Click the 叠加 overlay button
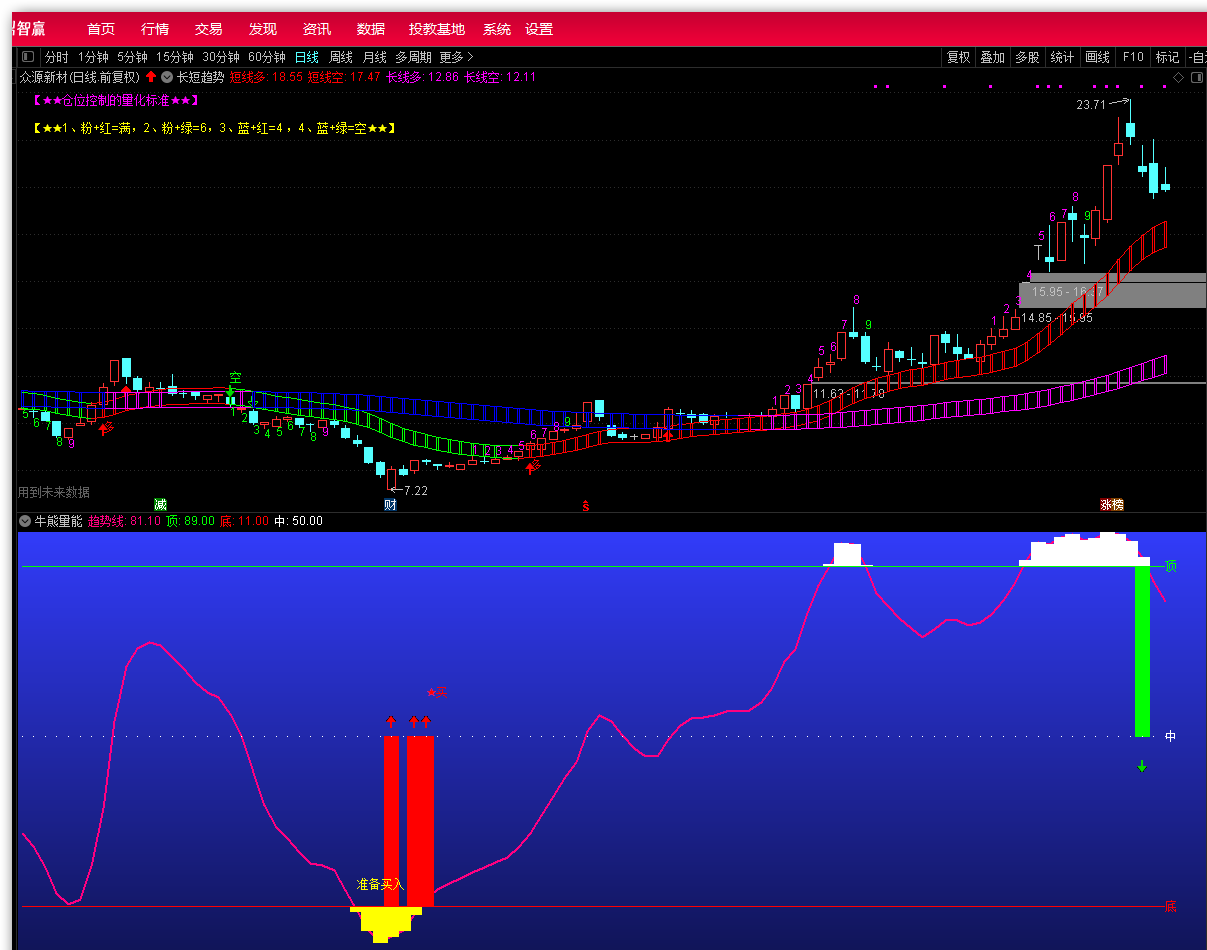 [x=992, y=57]
